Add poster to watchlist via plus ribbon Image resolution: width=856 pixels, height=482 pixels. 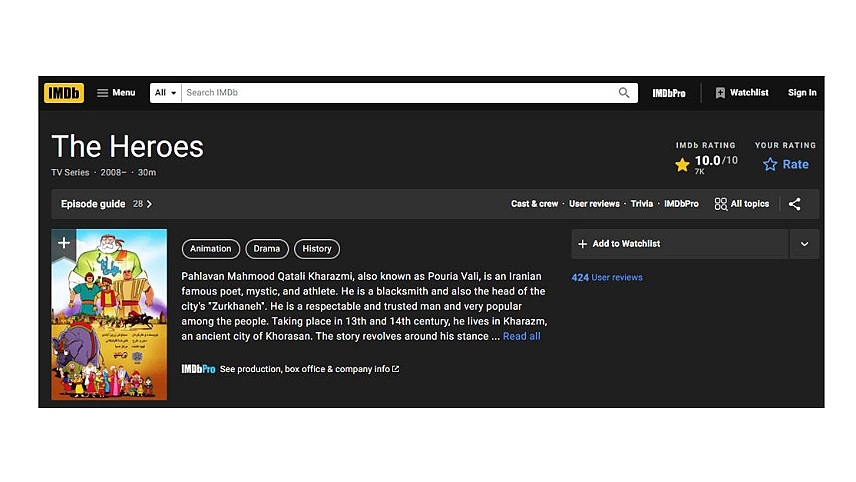63,243
